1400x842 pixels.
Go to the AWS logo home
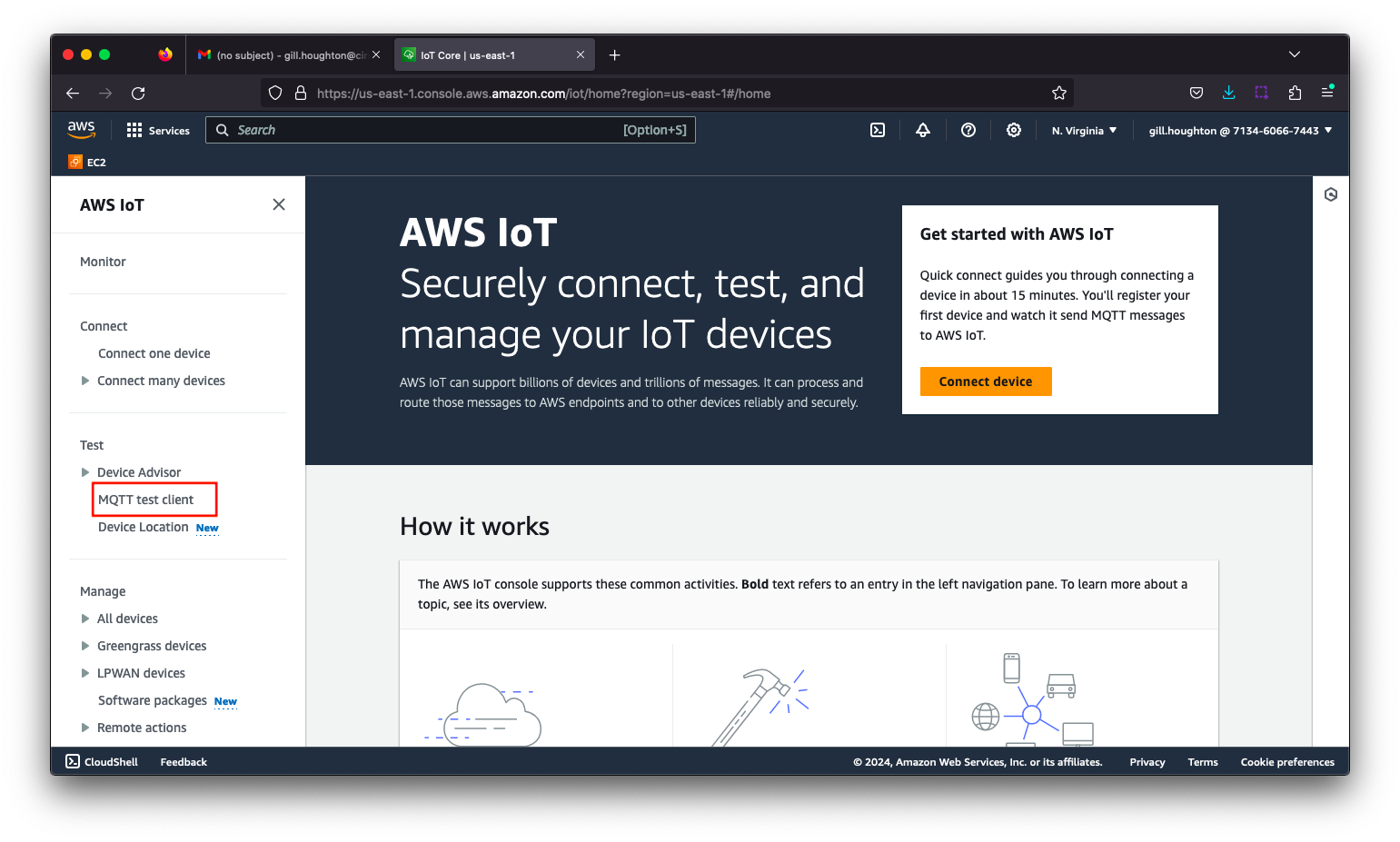82,130
